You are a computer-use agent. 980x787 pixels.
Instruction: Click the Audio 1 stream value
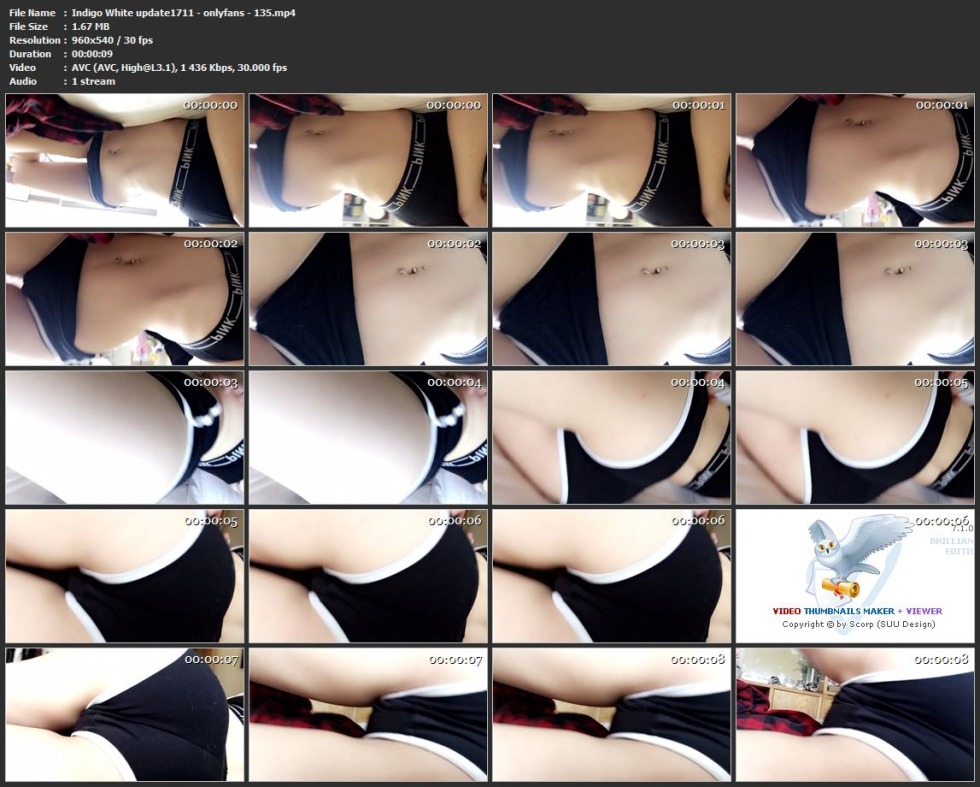93,81
